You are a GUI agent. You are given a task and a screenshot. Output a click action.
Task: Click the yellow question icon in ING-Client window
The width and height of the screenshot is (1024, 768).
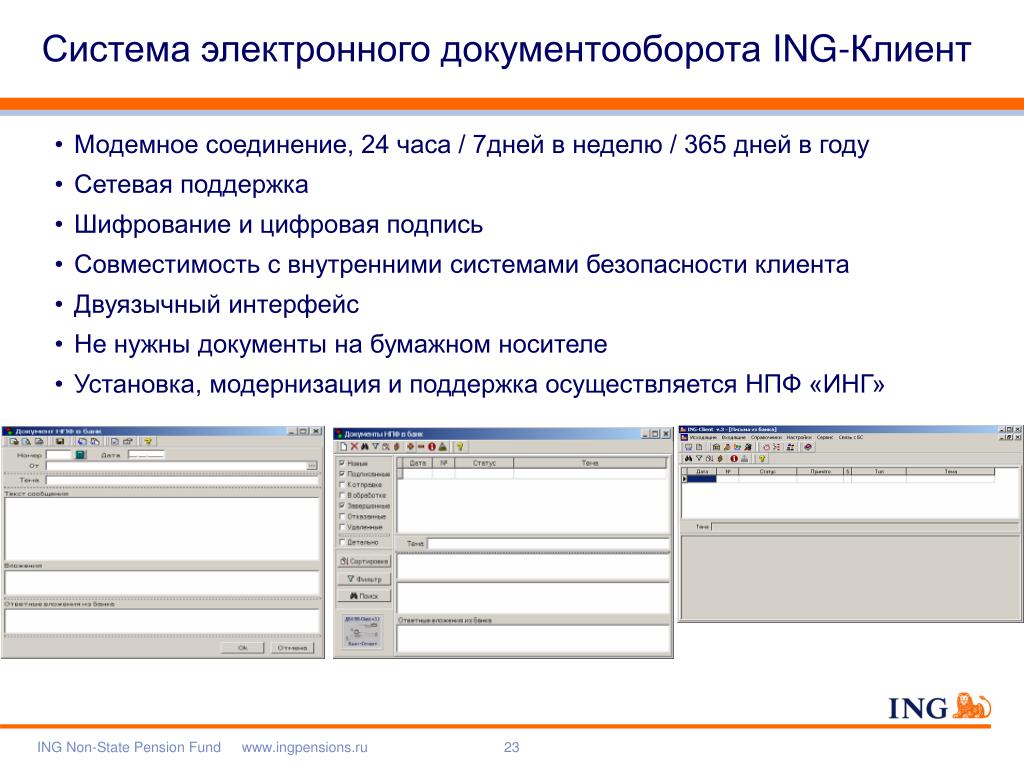tap(761, 458)
